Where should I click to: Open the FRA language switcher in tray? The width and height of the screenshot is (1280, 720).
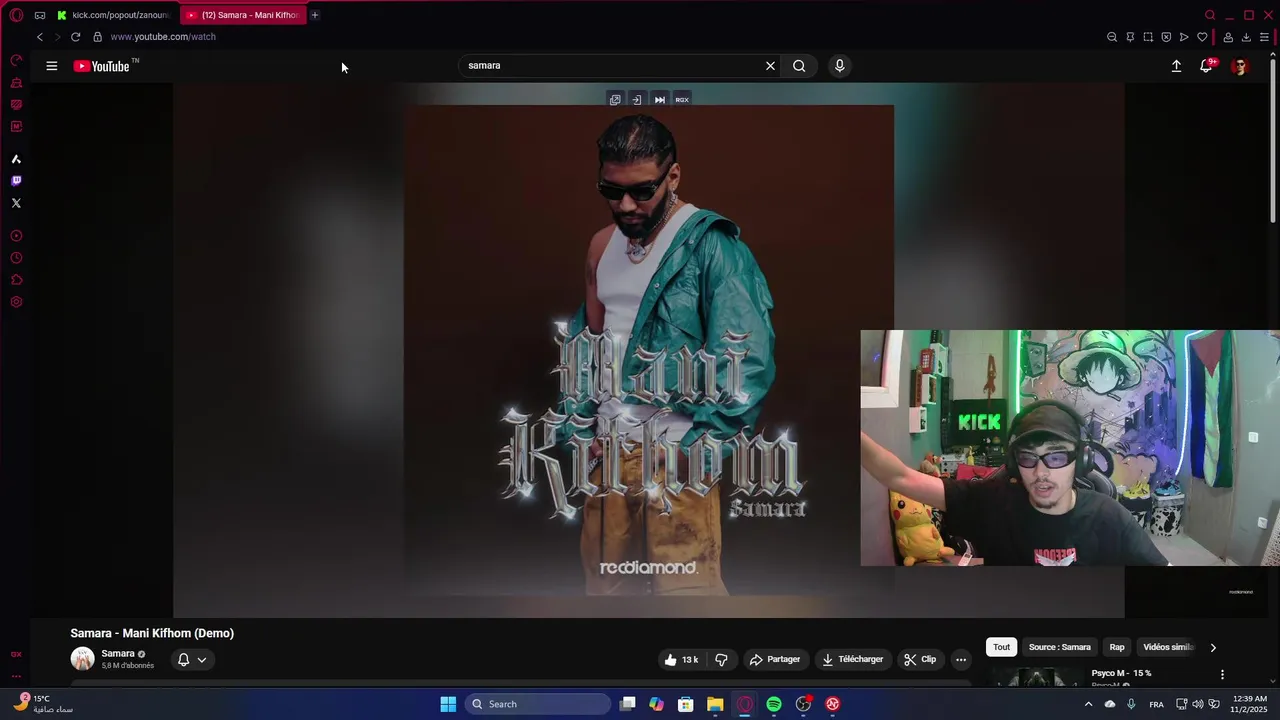tap(1156, 705)
